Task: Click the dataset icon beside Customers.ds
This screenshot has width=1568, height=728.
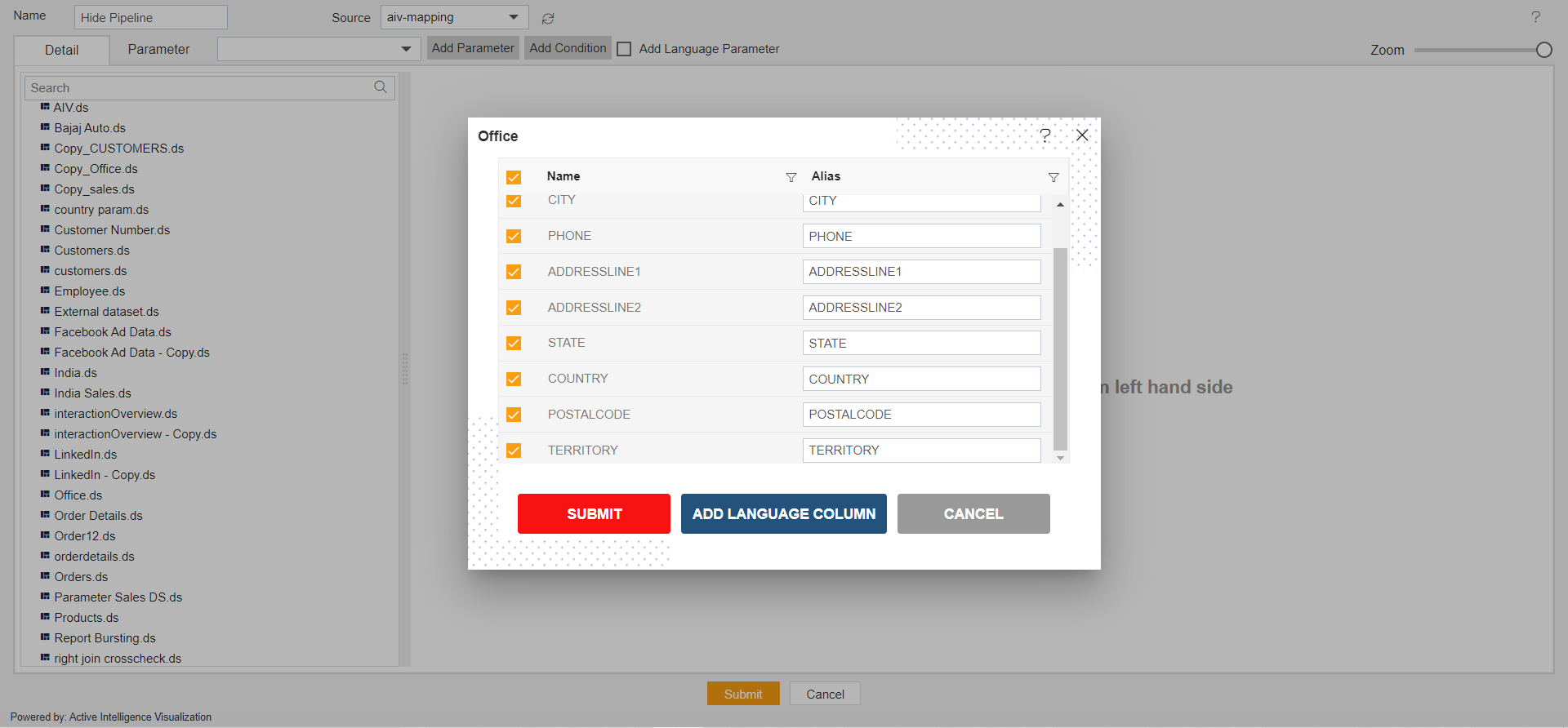Action: [45, 250]
